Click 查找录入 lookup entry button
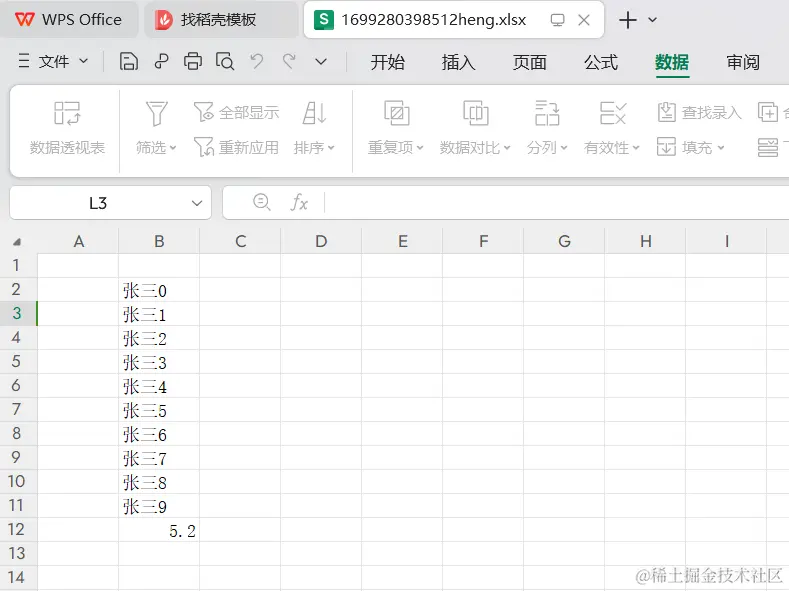 click(699, 112)
